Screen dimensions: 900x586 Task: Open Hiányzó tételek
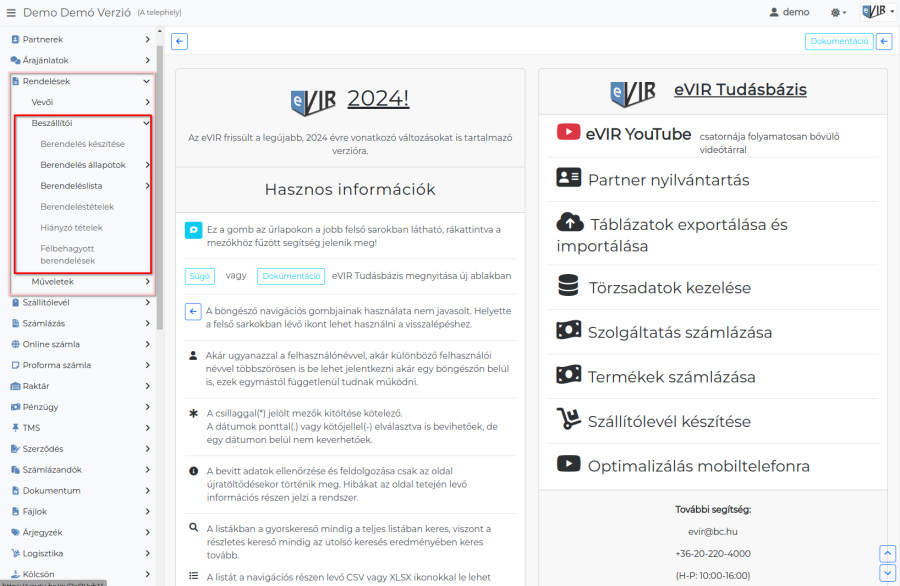pyautogui.click(x=71, y=228)
